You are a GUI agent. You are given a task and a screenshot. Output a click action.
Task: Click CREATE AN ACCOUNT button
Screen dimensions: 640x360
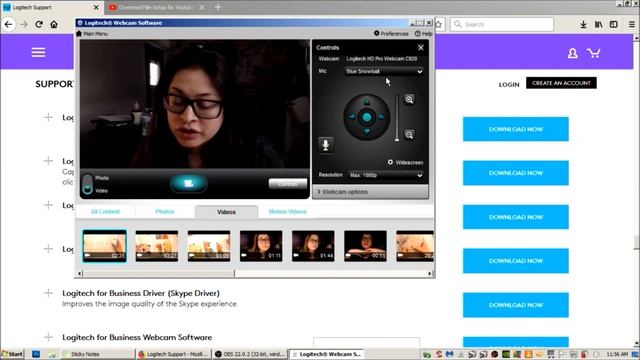click(561, 83)
